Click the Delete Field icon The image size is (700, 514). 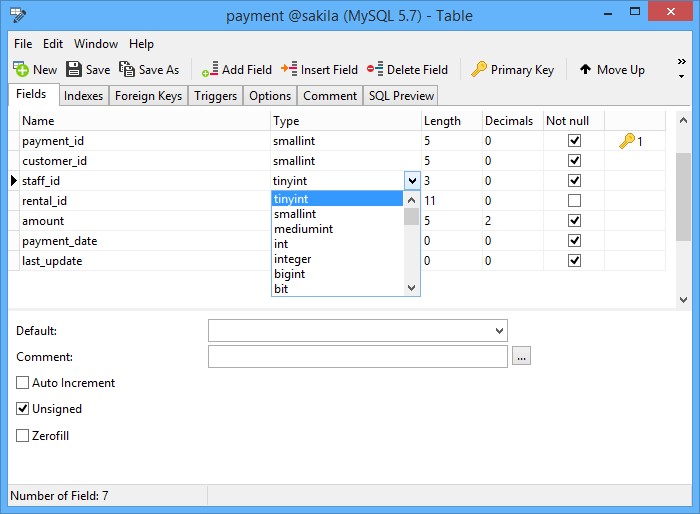coord(375,69)
